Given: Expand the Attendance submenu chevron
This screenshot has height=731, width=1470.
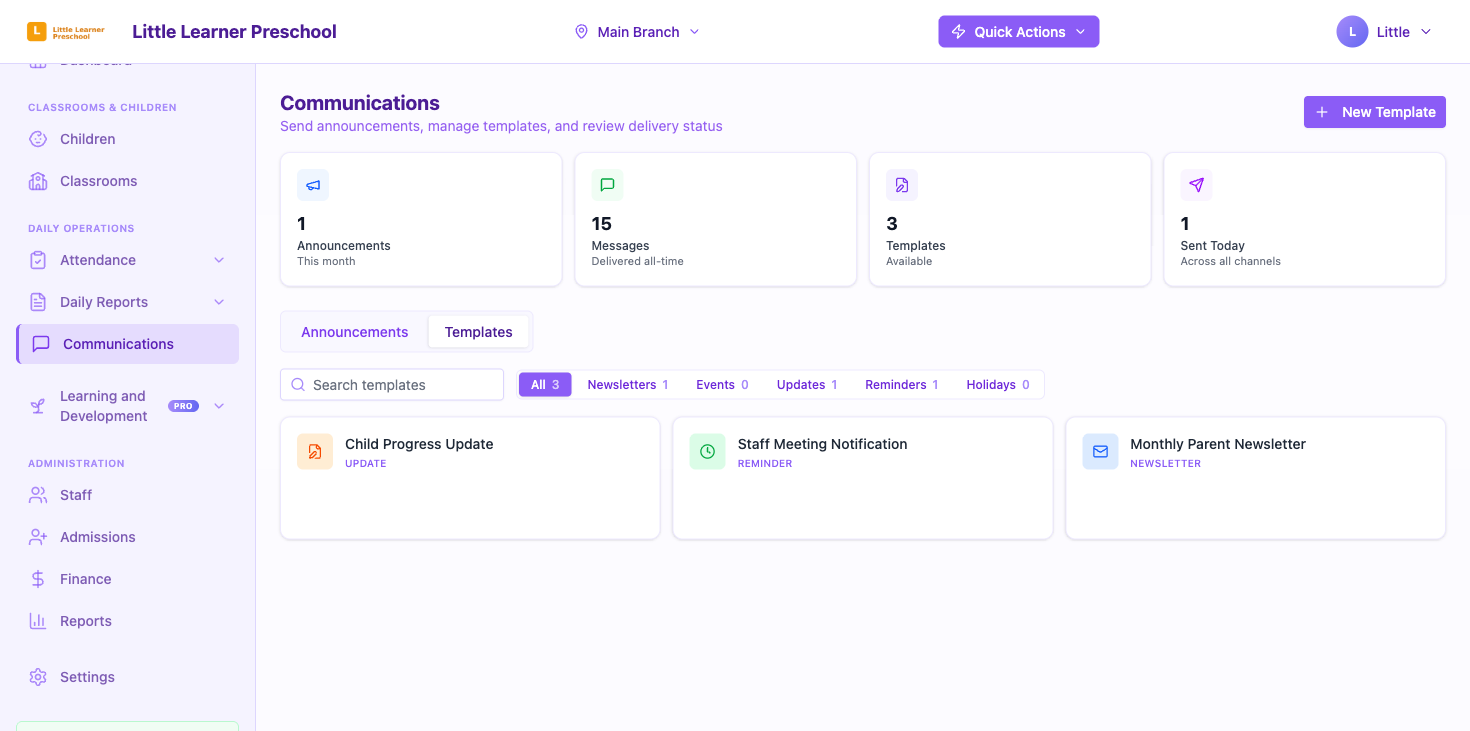Looking at the screenshot, I should pos(219,260).
